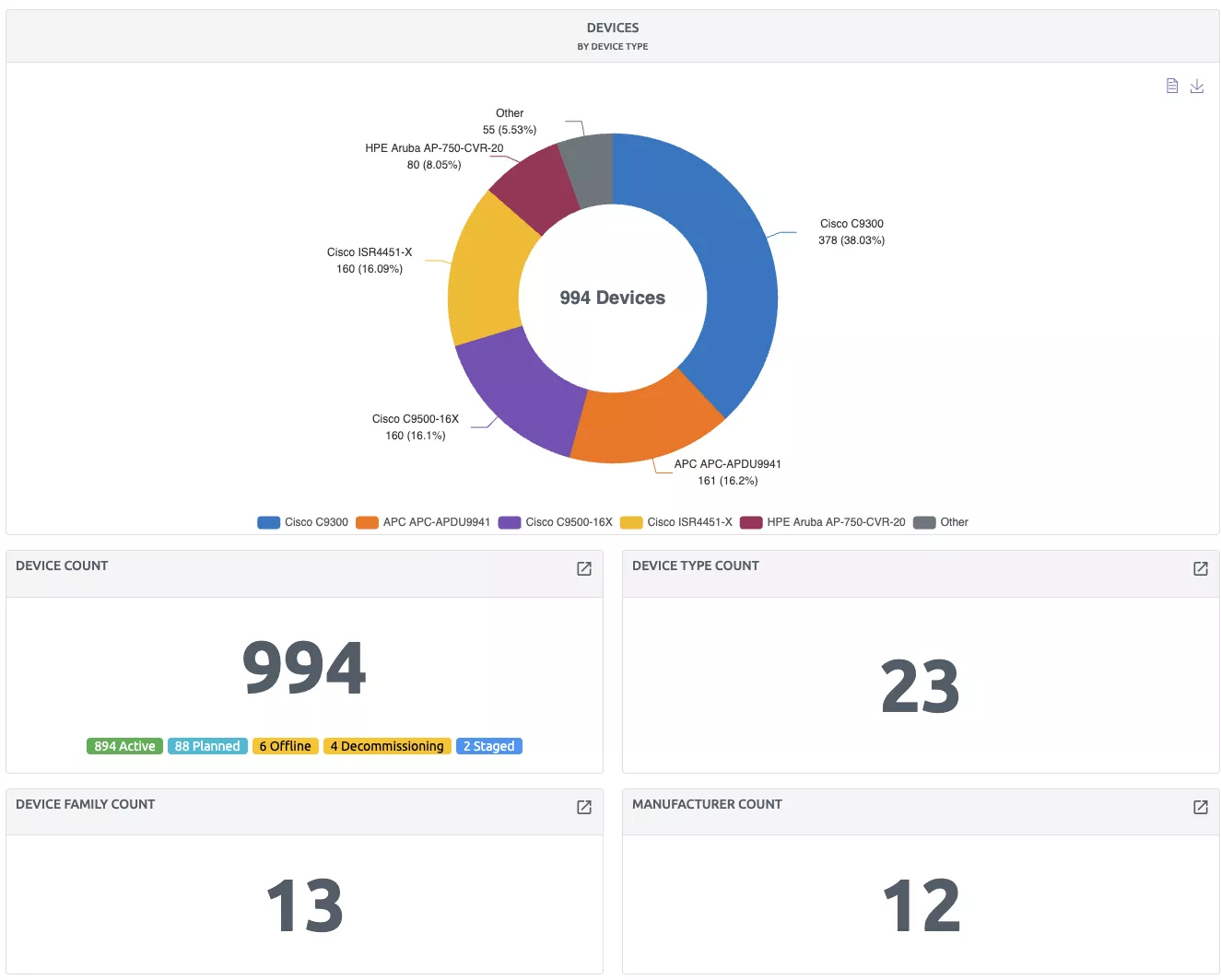The height and width of the screenshot is (980, 1221).
Task: Hide the Other category in legend
Action: point(953,522)
